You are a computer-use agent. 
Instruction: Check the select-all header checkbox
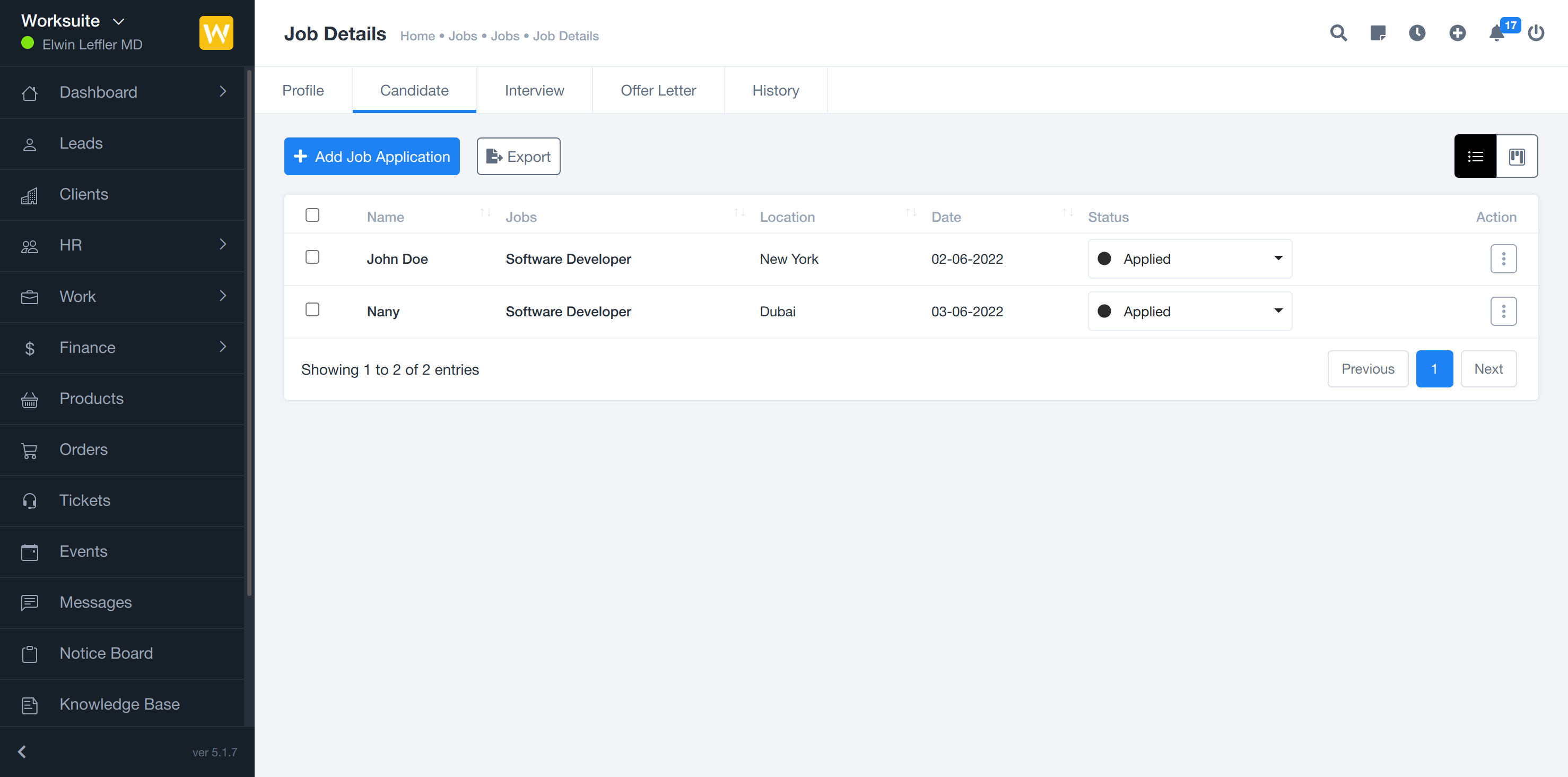pyautogui.click(x=312, y=215)
